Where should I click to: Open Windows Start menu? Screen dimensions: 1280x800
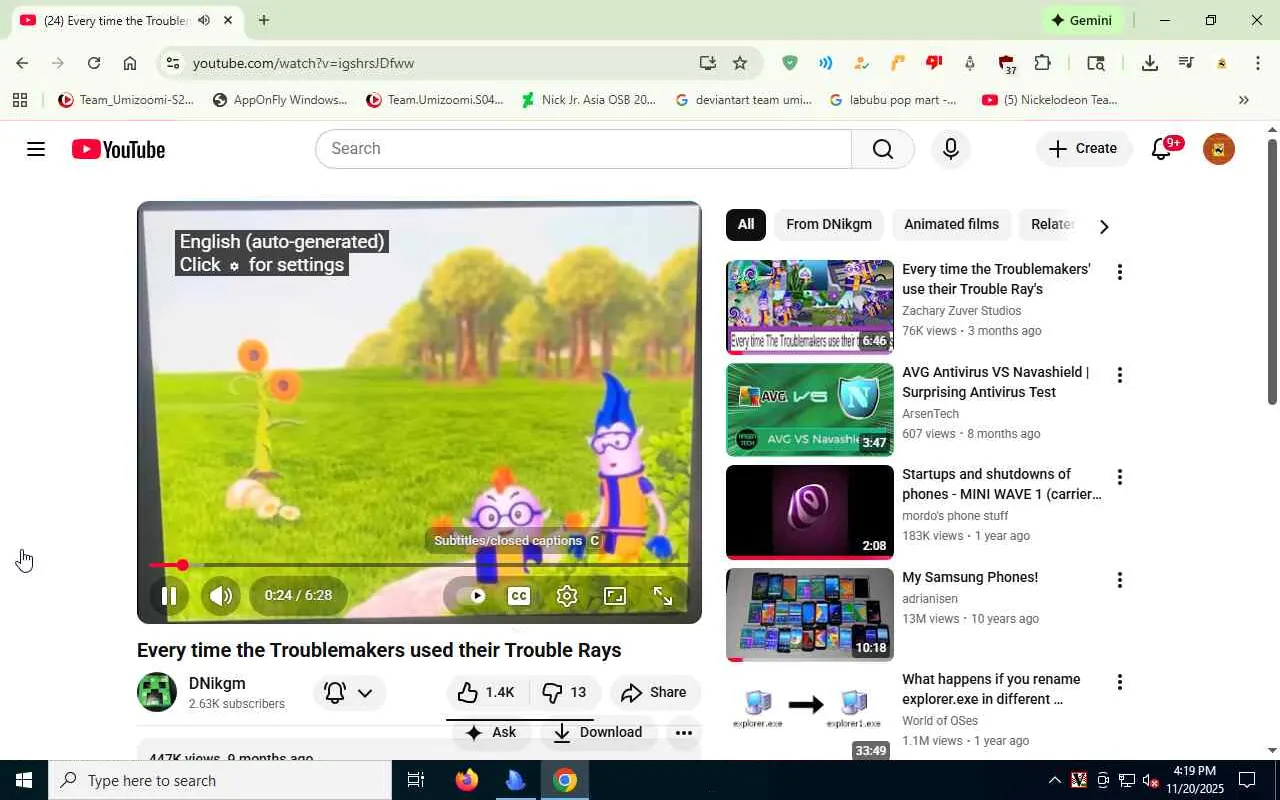pyautogui.click(x=24, y=780)
